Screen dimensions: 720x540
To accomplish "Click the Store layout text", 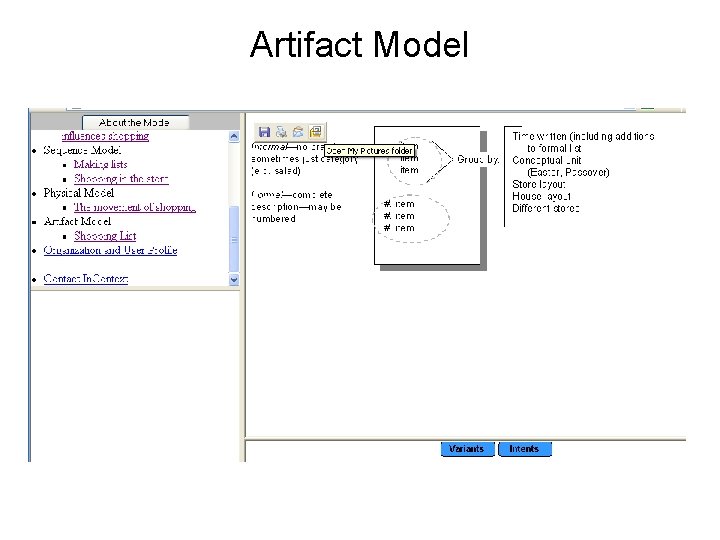I will click(x=539, y=184).
